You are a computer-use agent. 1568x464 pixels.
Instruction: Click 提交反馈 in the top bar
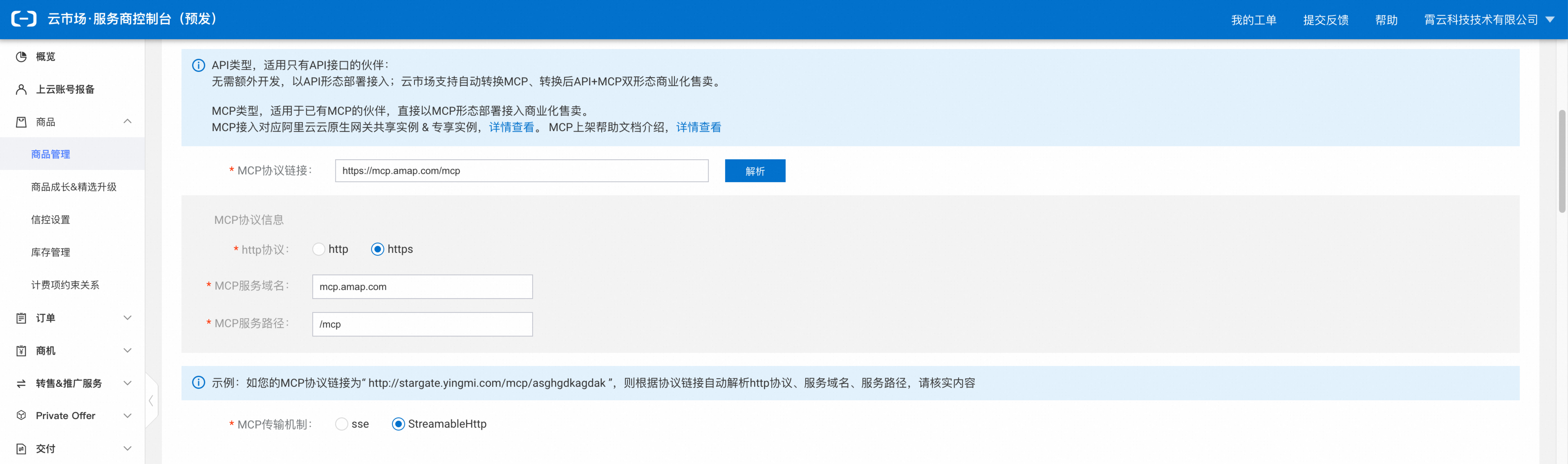1326,20
